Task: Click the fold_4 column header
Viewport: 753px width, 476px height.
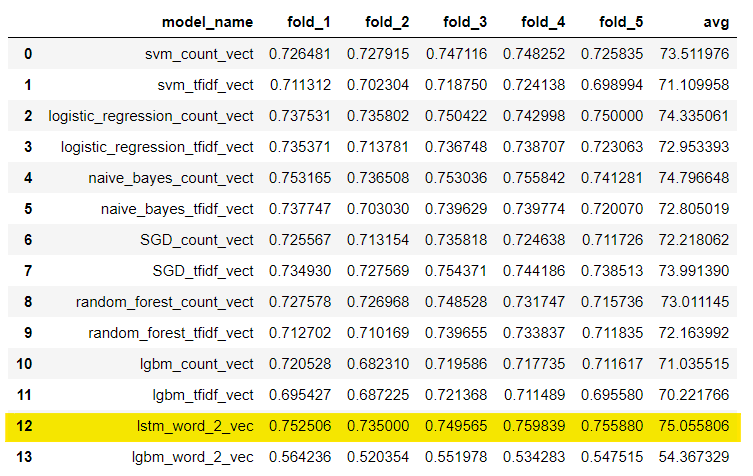Action: point(543,22)
